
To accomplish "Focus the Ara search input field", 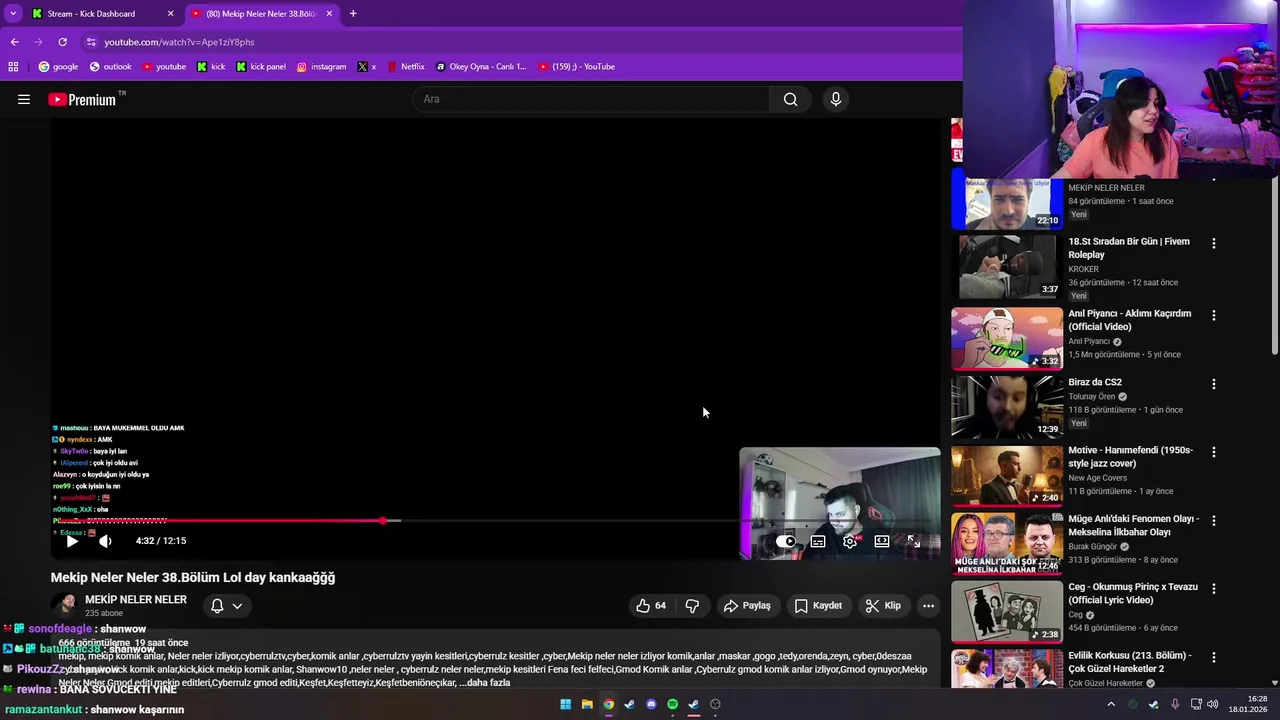I will (x=590, y=99).
